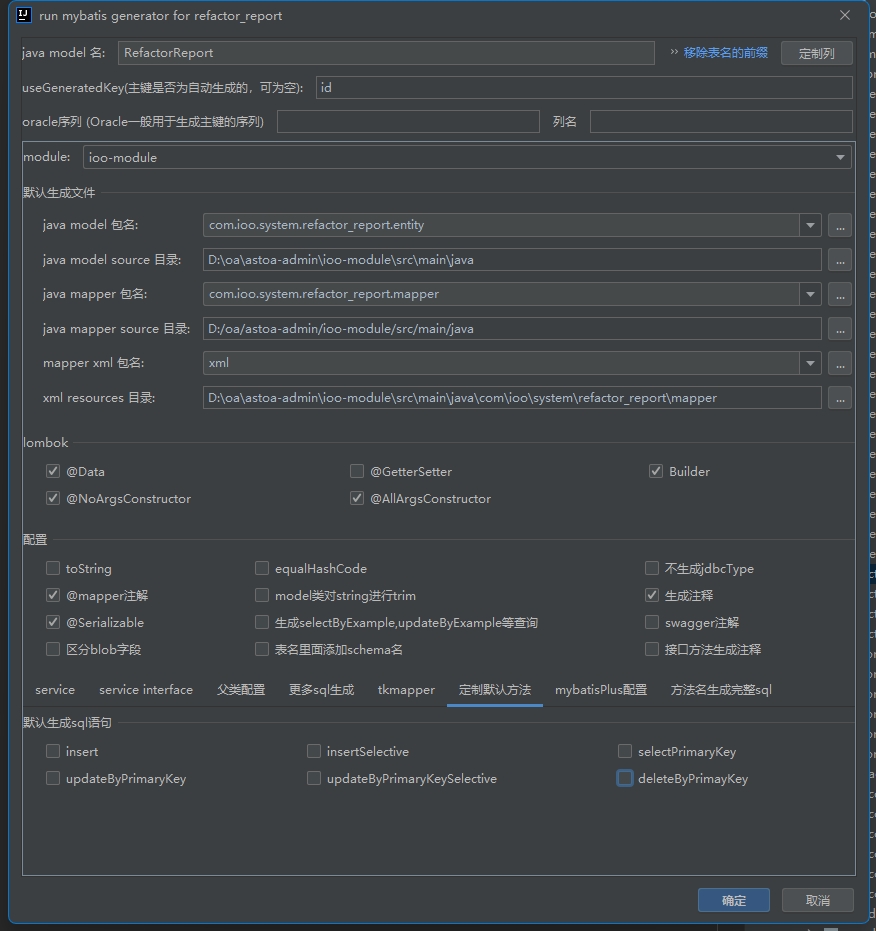Click browse button for java model source directory
The height and width of the screenshot is (931, 876).
click(x=840, y=260)
